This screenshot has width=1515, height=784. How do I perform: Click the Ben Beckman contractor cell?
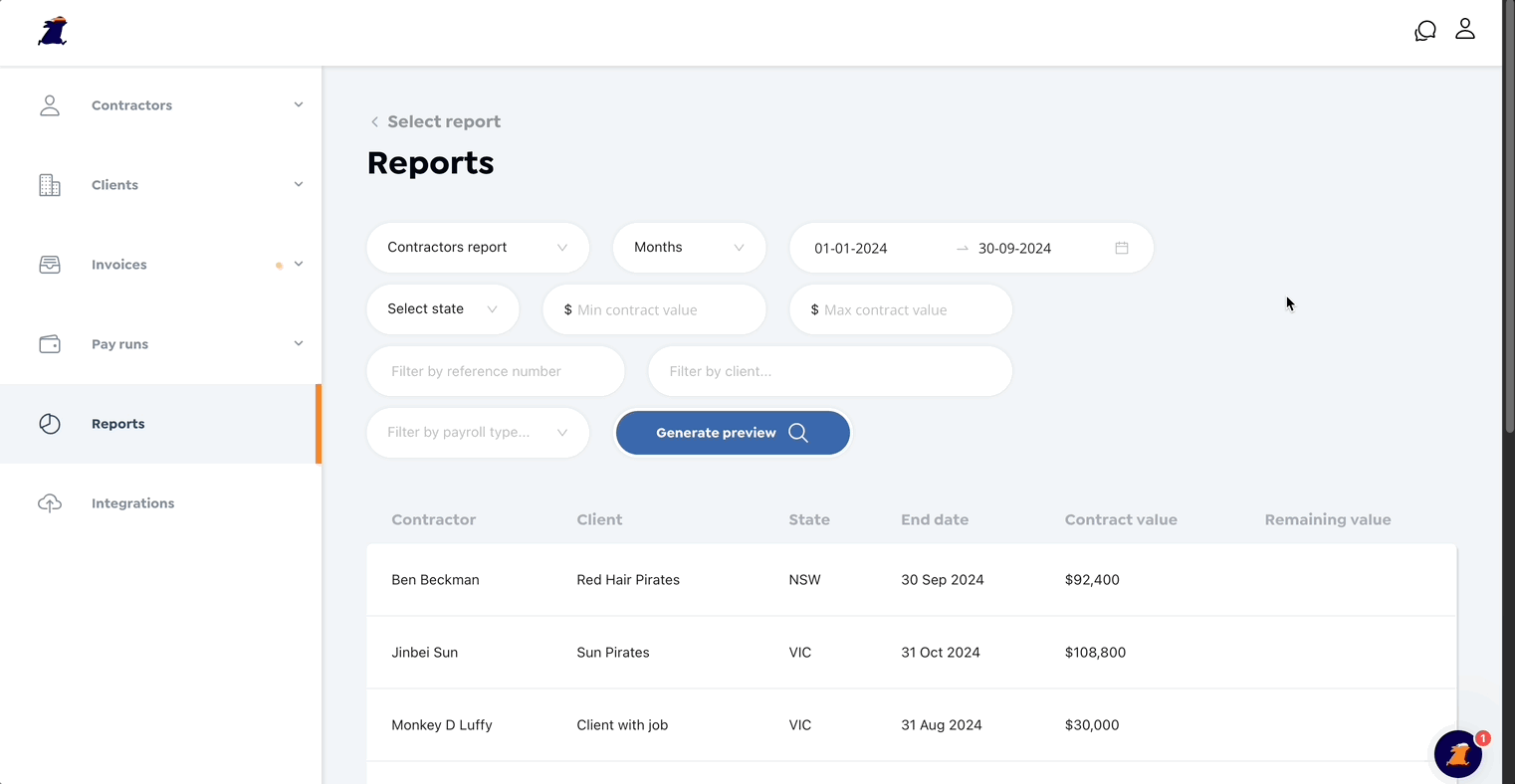(435, 580)
